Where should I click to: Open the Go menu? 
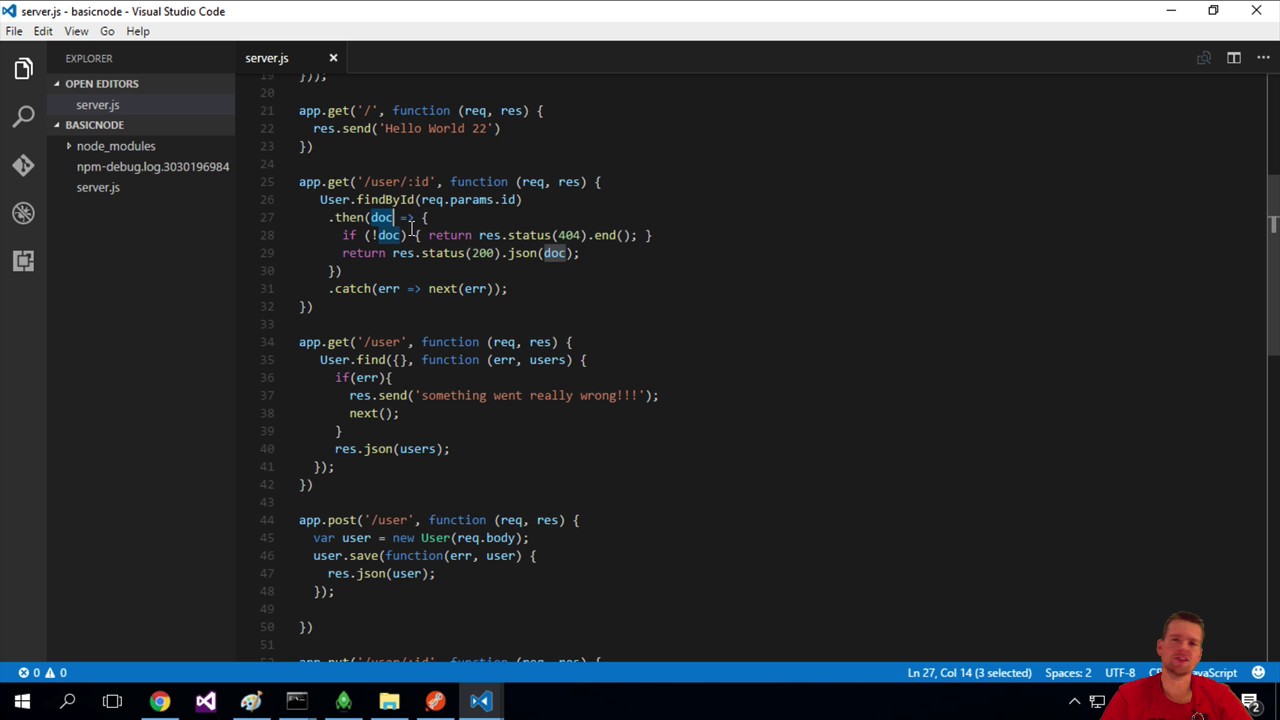[x=107, y=31]
